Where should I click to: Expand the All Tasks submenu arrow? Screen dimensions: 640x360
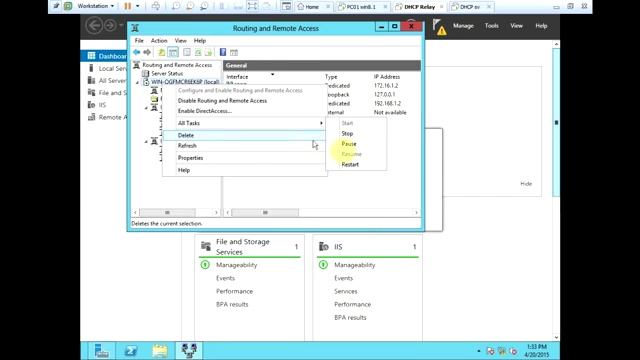[321, 123]
